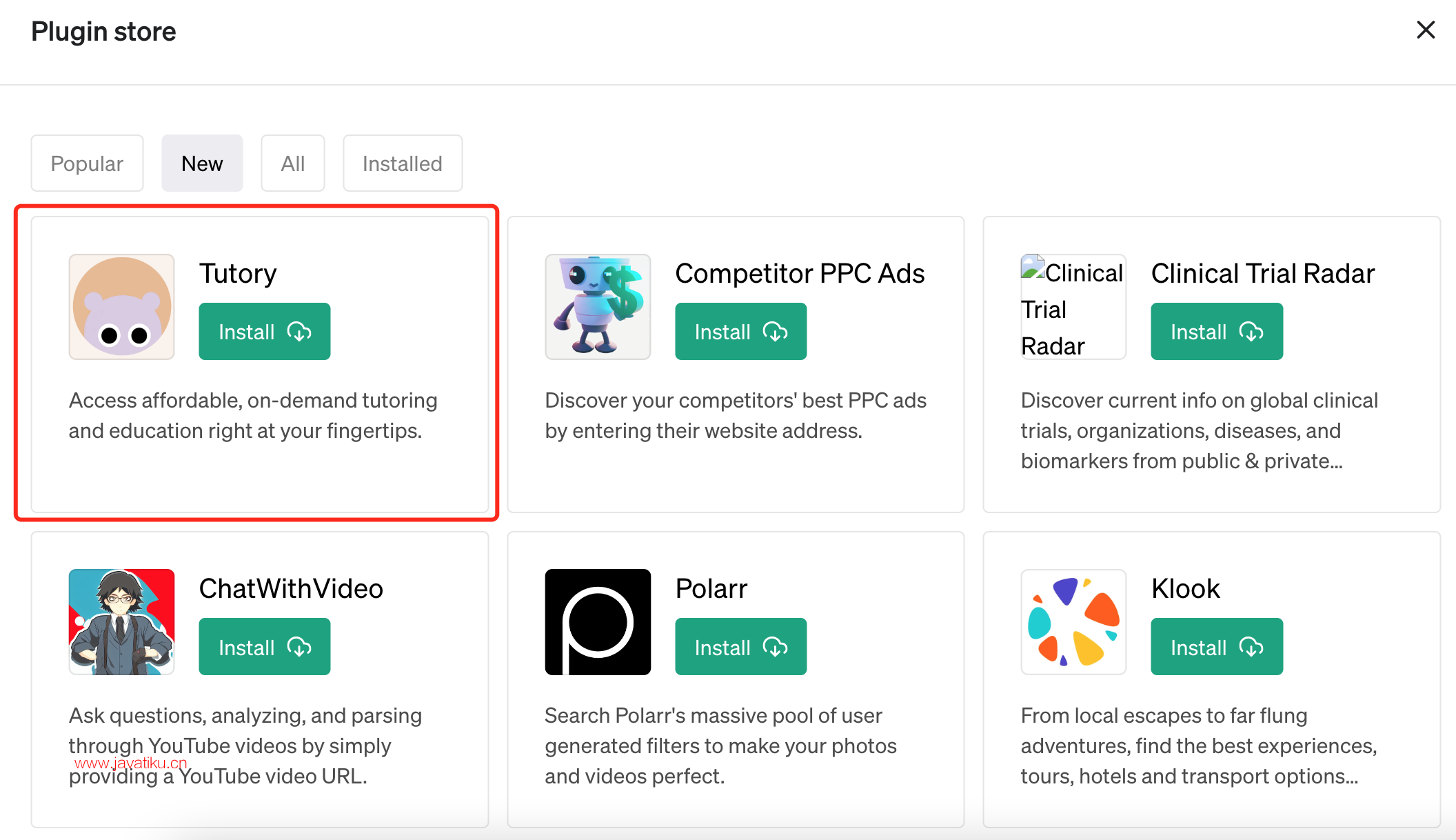
Task: Click the Competitor PPC Ads robot icon
Action: (598, 307)
